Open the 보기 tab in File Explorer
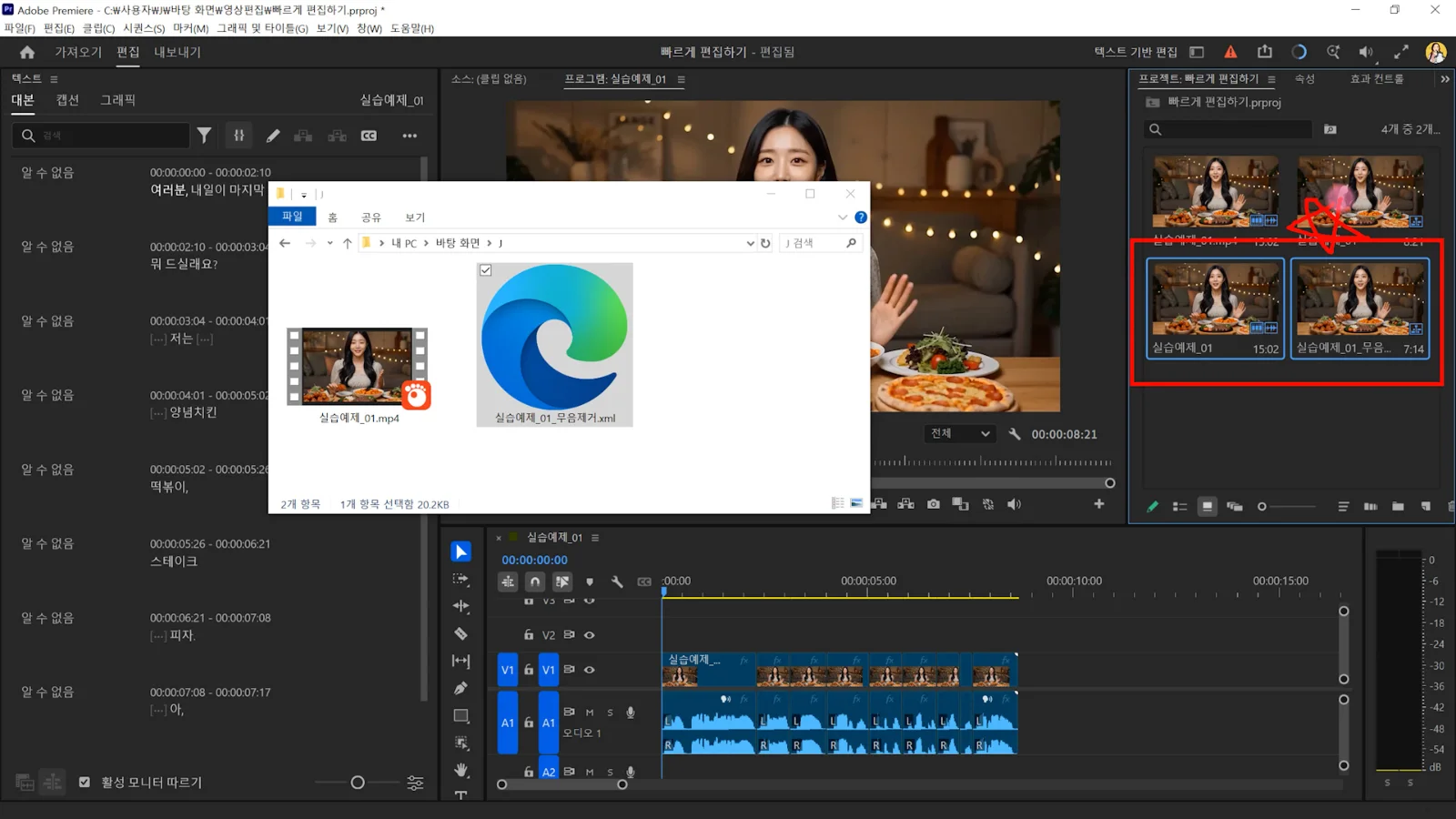This screenshot has width=1456, height=819. tap(415, 217)
